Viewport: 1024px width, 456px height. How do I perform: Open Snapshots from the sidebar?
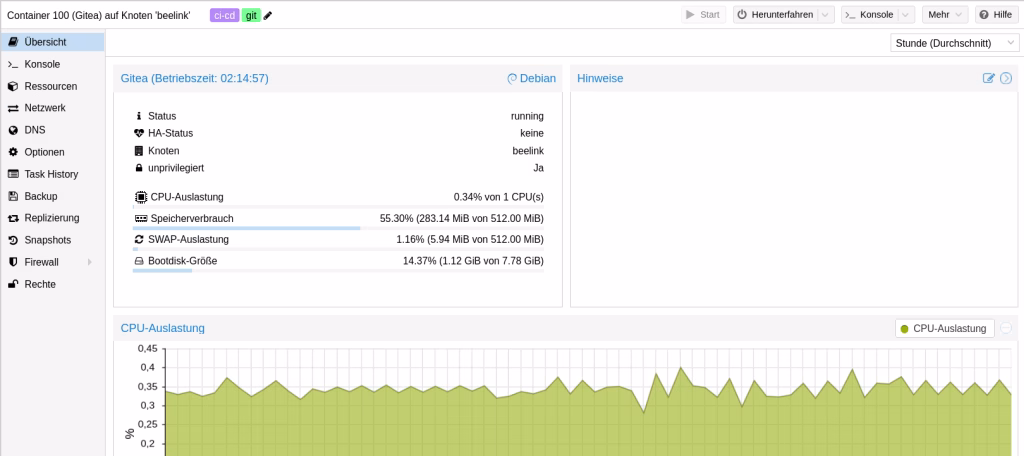[x=47, y=240]
